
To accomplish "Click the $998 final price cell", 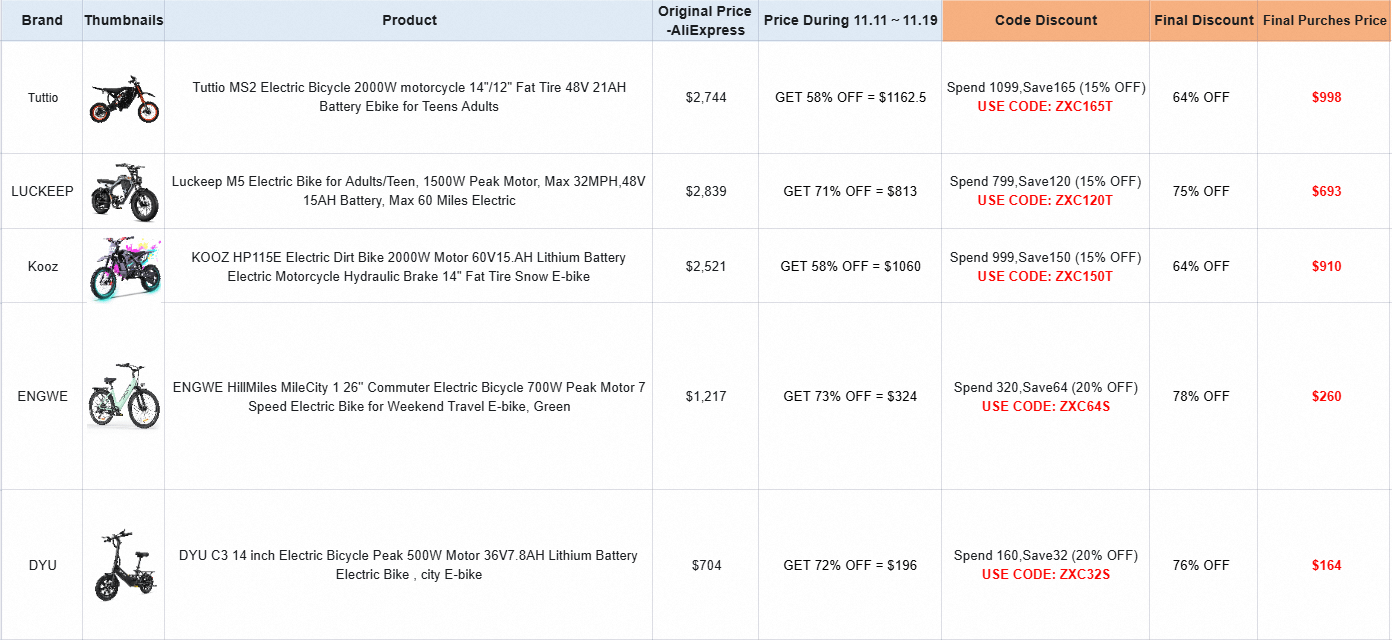I will 1326,97.
